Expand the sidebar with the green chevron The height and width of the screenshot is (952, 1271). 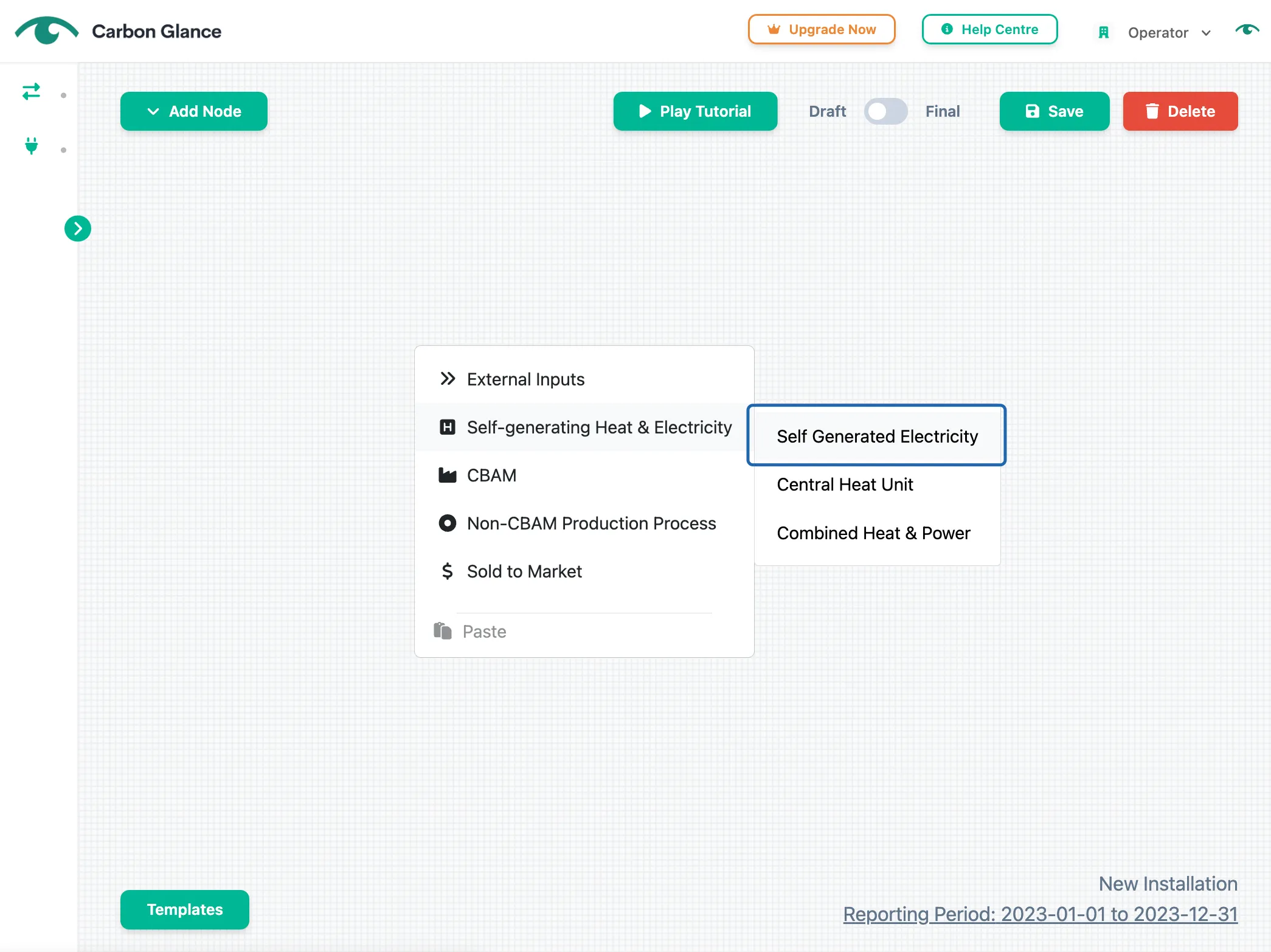click(x=78, y=229)
